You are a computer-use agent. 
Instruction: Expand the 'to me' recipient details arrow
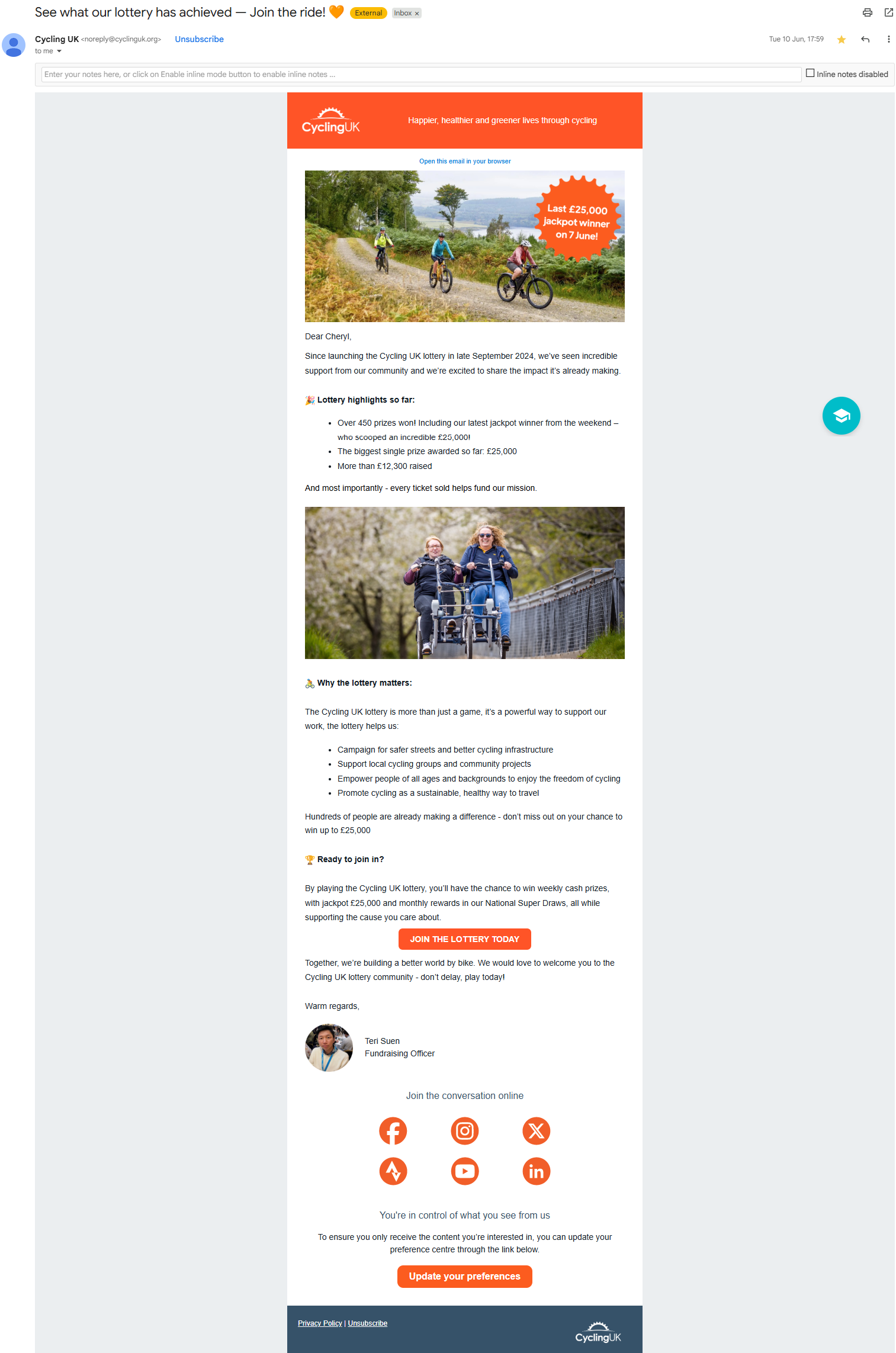(59, 52)
